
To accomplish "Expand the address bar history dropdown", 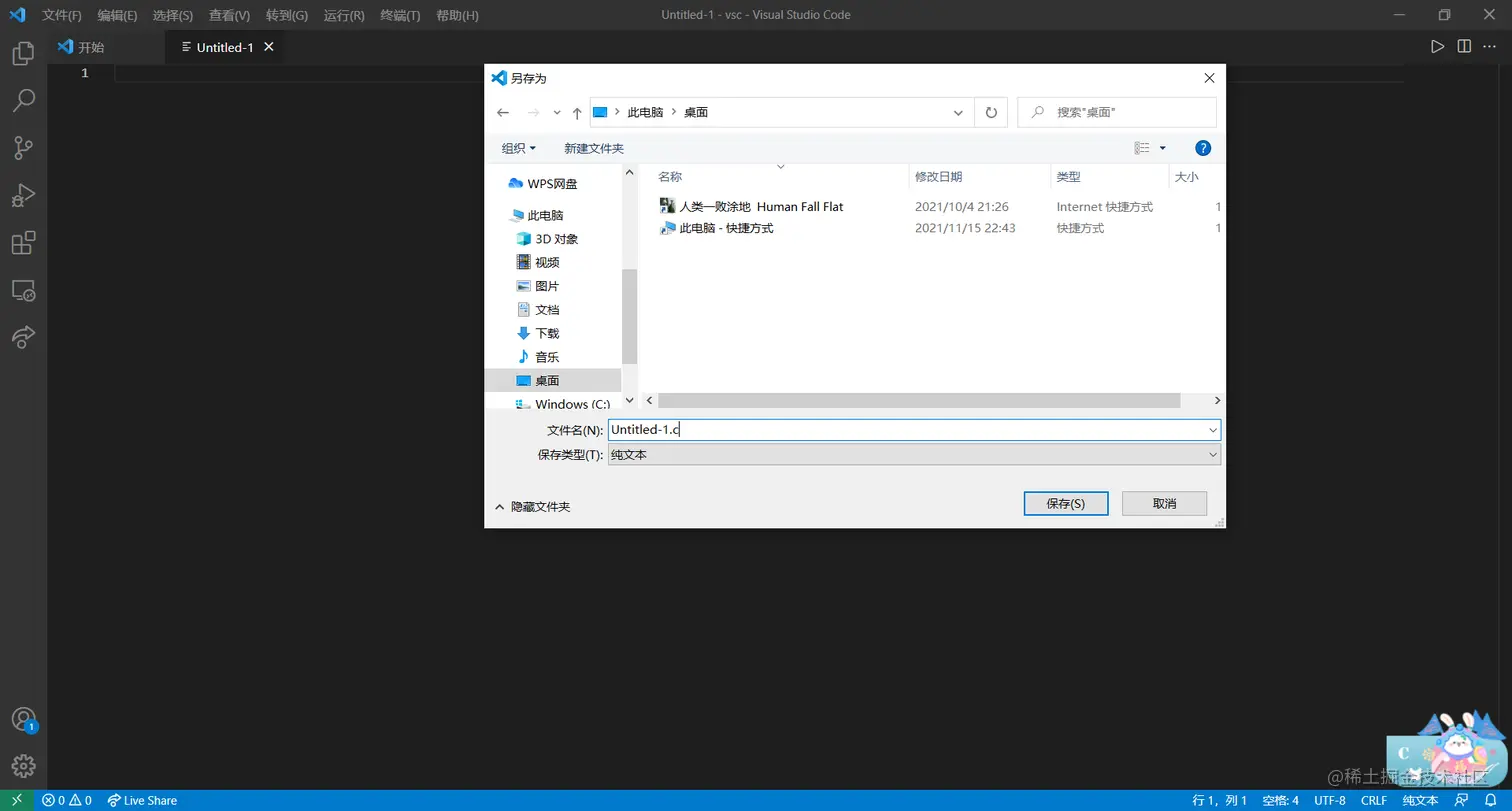I will 958,113.
